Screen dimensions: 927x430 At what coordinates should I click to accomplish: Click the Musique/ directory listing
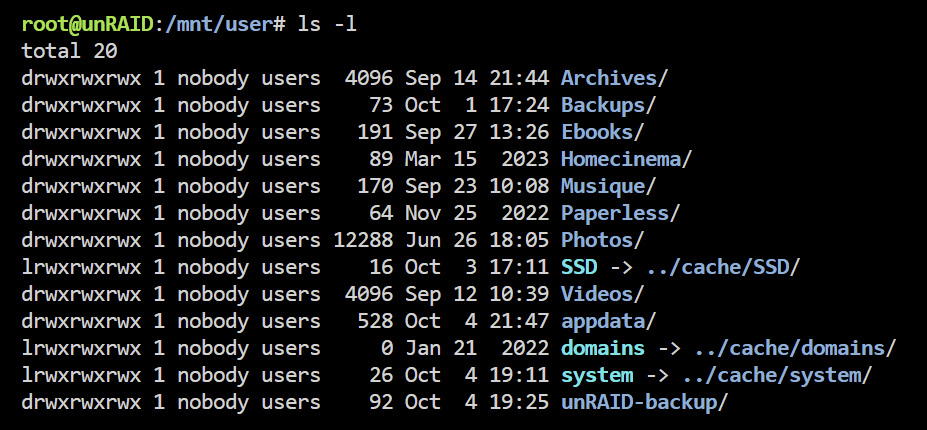608,186
